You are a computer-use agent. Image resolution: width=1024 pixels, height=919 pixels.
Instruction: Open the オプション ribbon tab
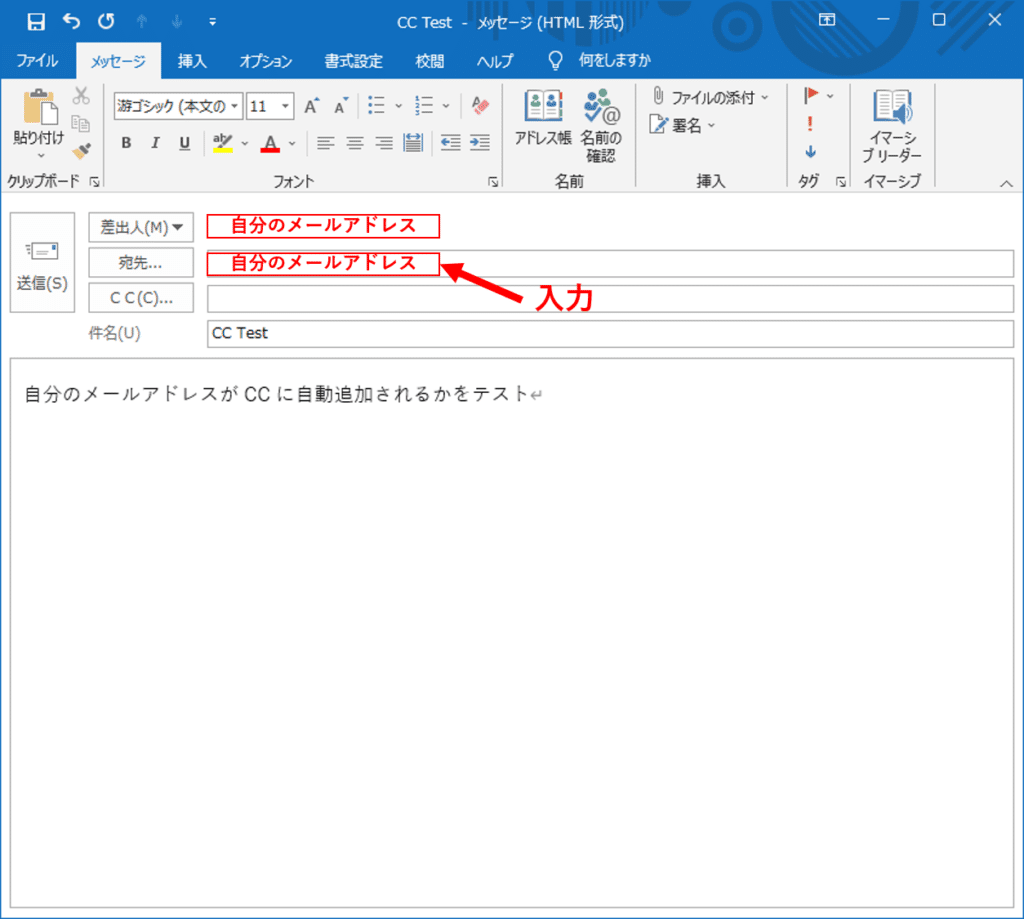tap(264, 61)
